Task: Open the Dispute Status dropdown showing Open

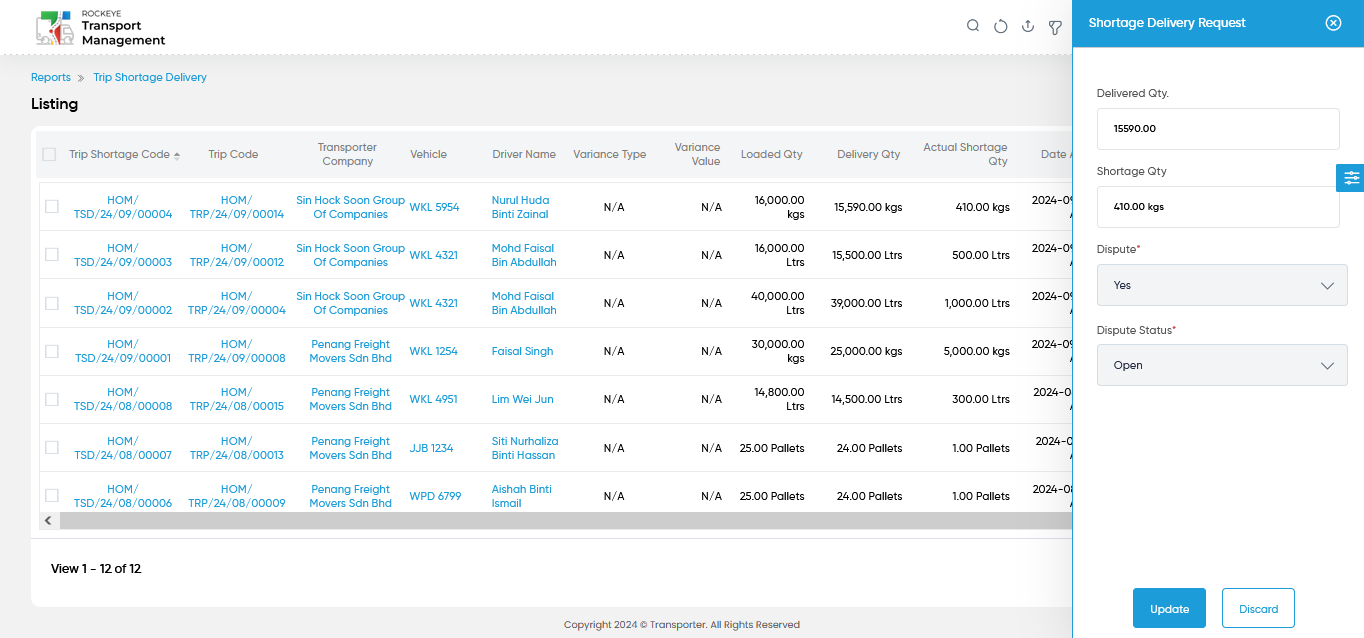Action: click(x=1222, y=365)
